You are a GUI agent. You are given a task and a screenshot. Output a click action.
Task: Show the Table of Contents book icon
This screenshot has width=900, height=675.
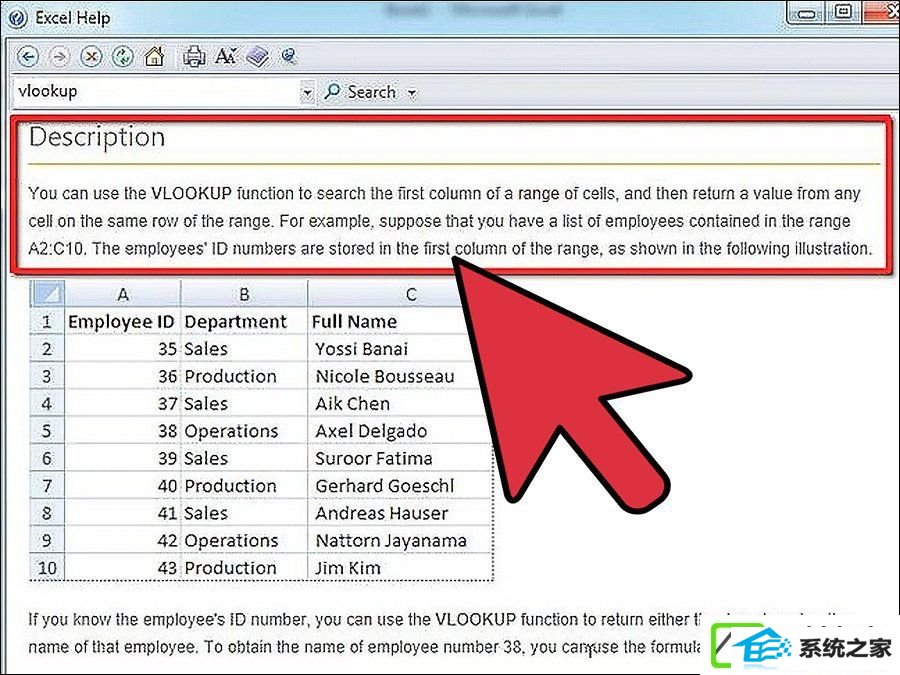[257, 56]
